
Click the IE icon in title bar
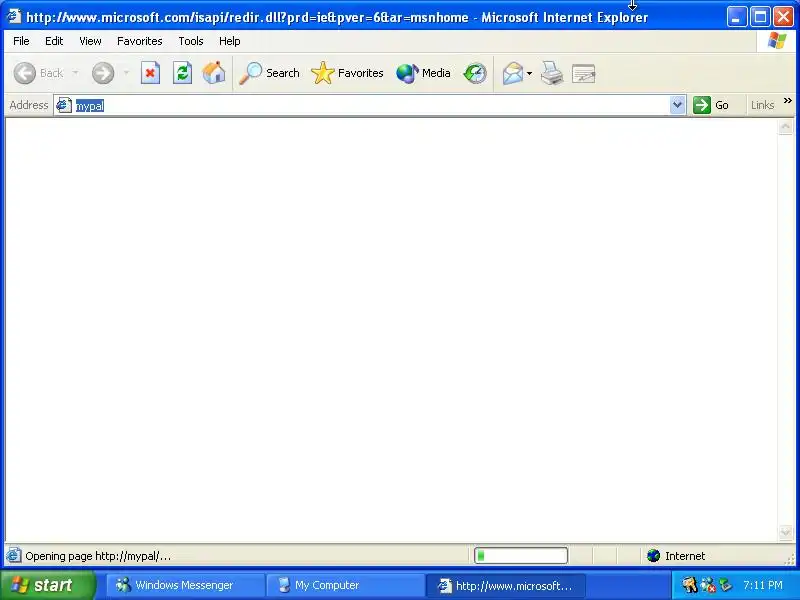(14, 17)
